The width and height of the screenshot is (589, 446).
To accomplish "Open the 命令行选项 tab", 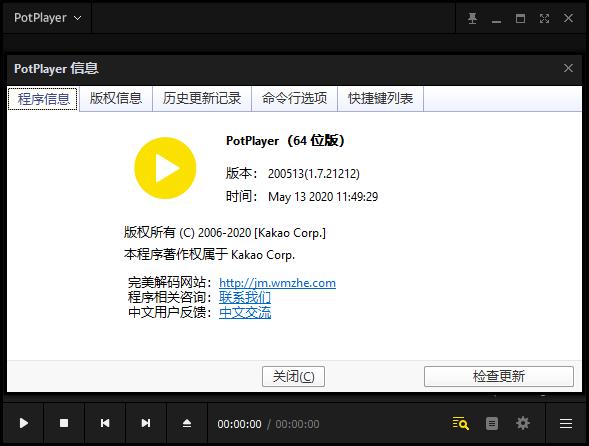I will pyautogui.click(x=294, y=98).
